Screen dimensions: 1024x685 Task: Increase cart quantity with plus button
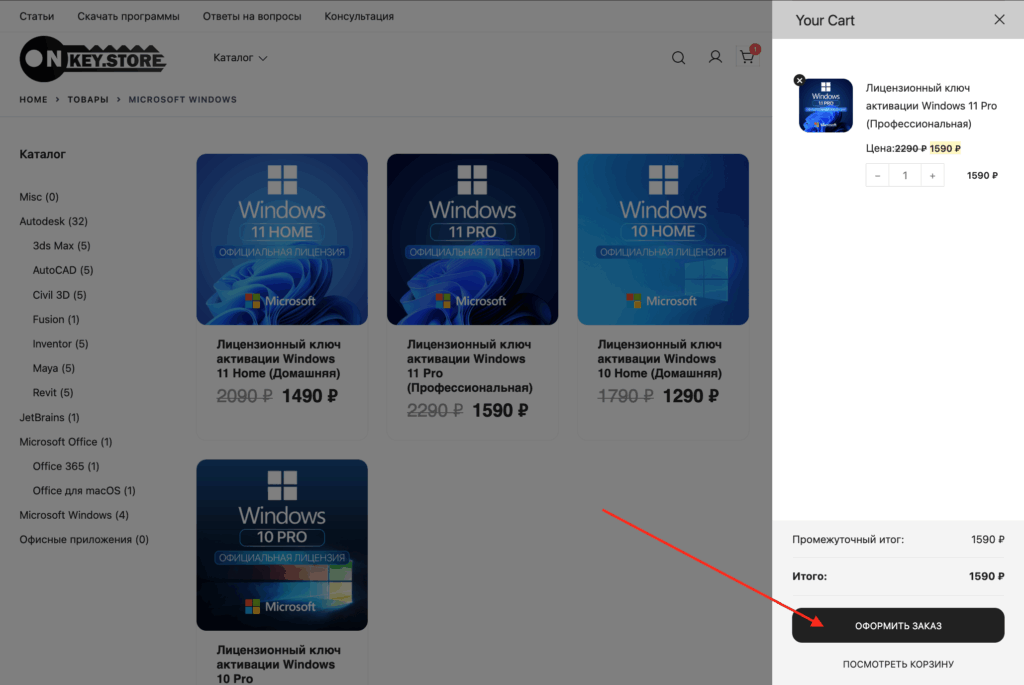click(932, 175)
